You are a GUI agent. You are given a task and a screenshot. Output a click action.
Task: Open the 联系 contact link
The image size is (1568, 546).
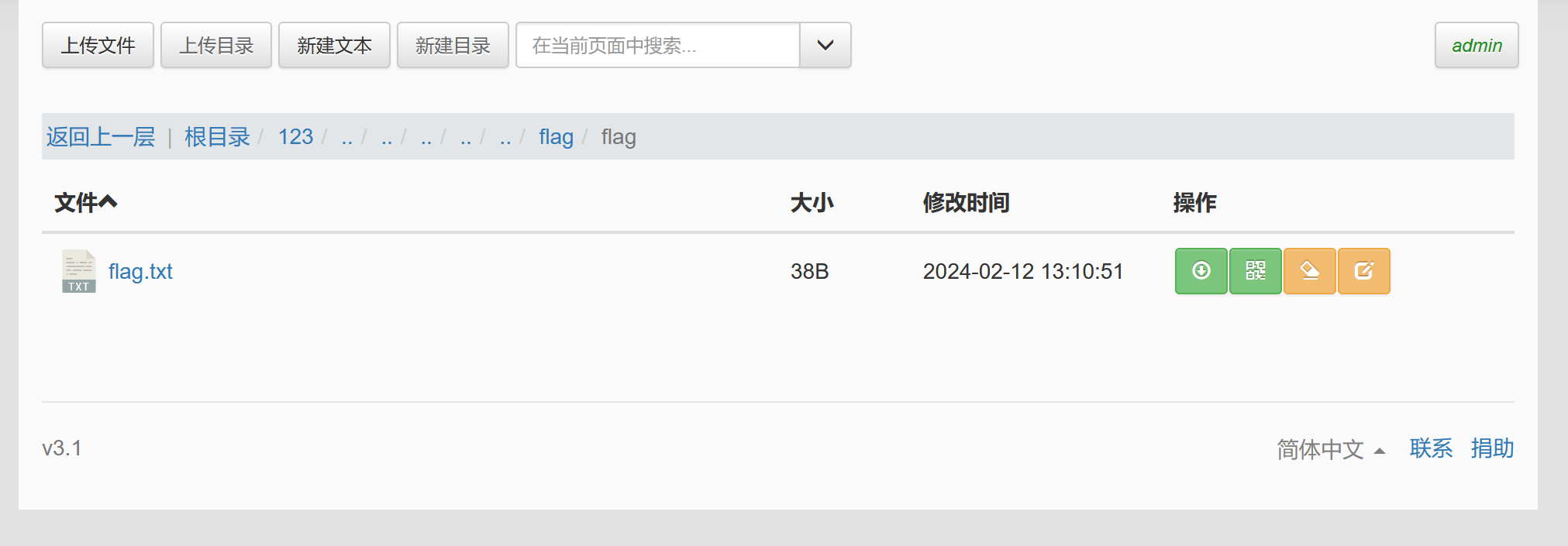click(1431, 448)
